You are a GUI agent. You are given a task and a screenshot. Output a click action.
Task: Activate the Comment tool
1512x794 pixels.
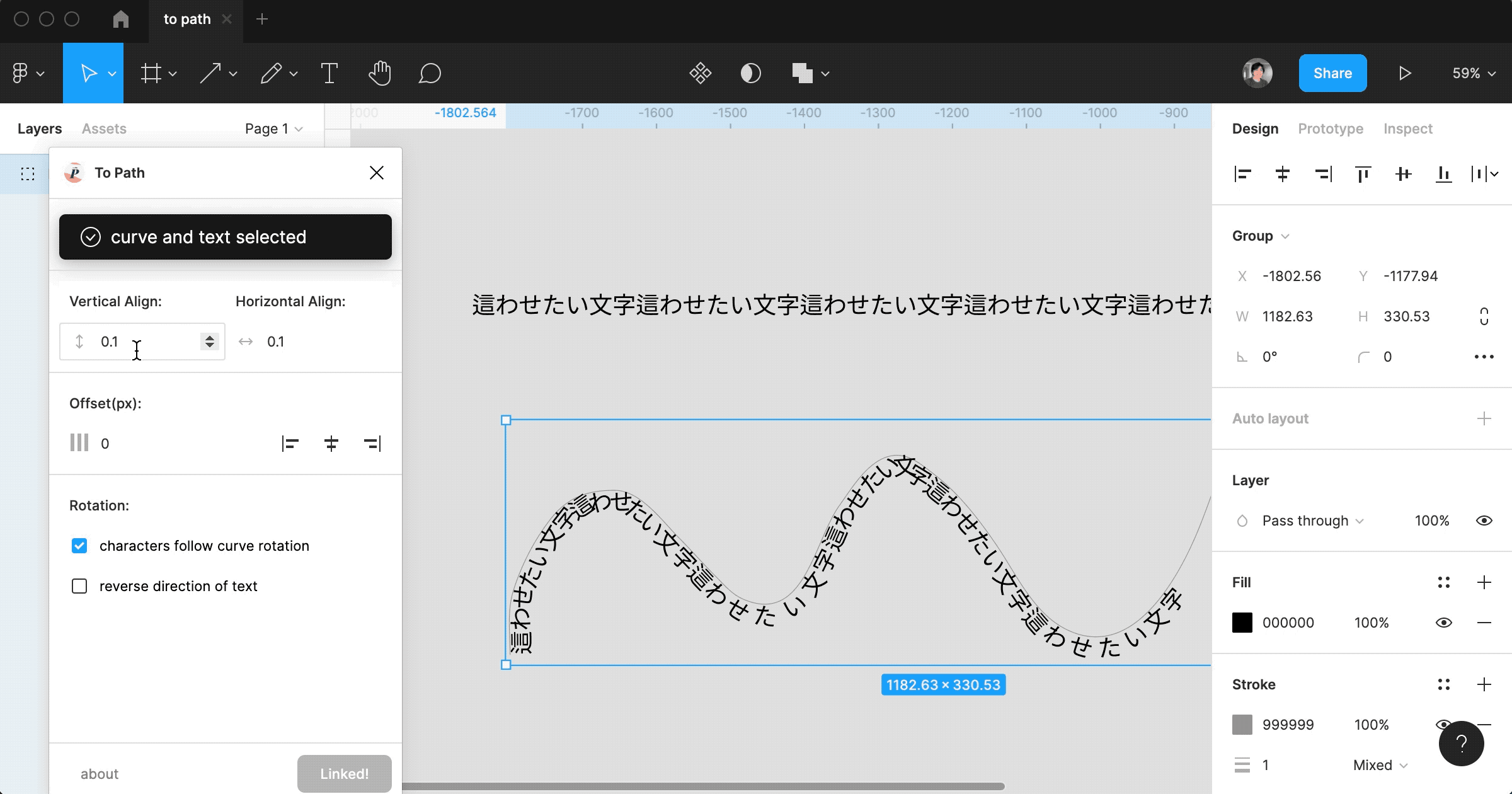430,73
